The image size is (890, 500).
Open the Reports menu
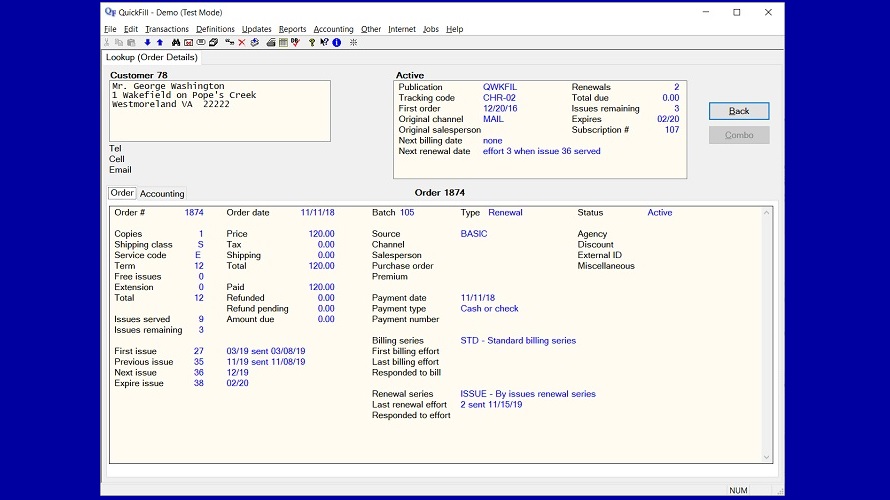(292, 29)
